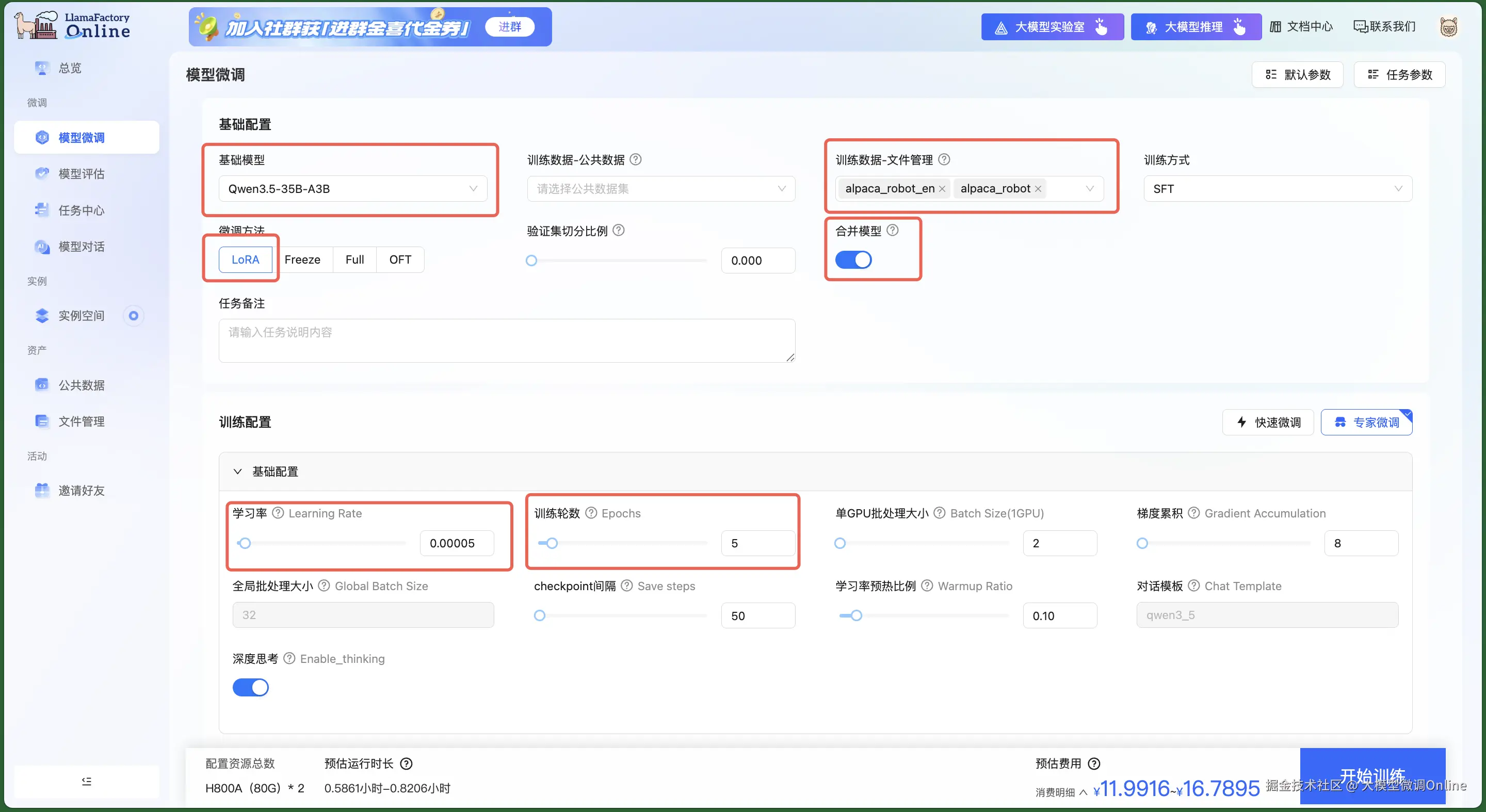
Task: Click the help icon next to 学习率
Action: tap(278, 513)
